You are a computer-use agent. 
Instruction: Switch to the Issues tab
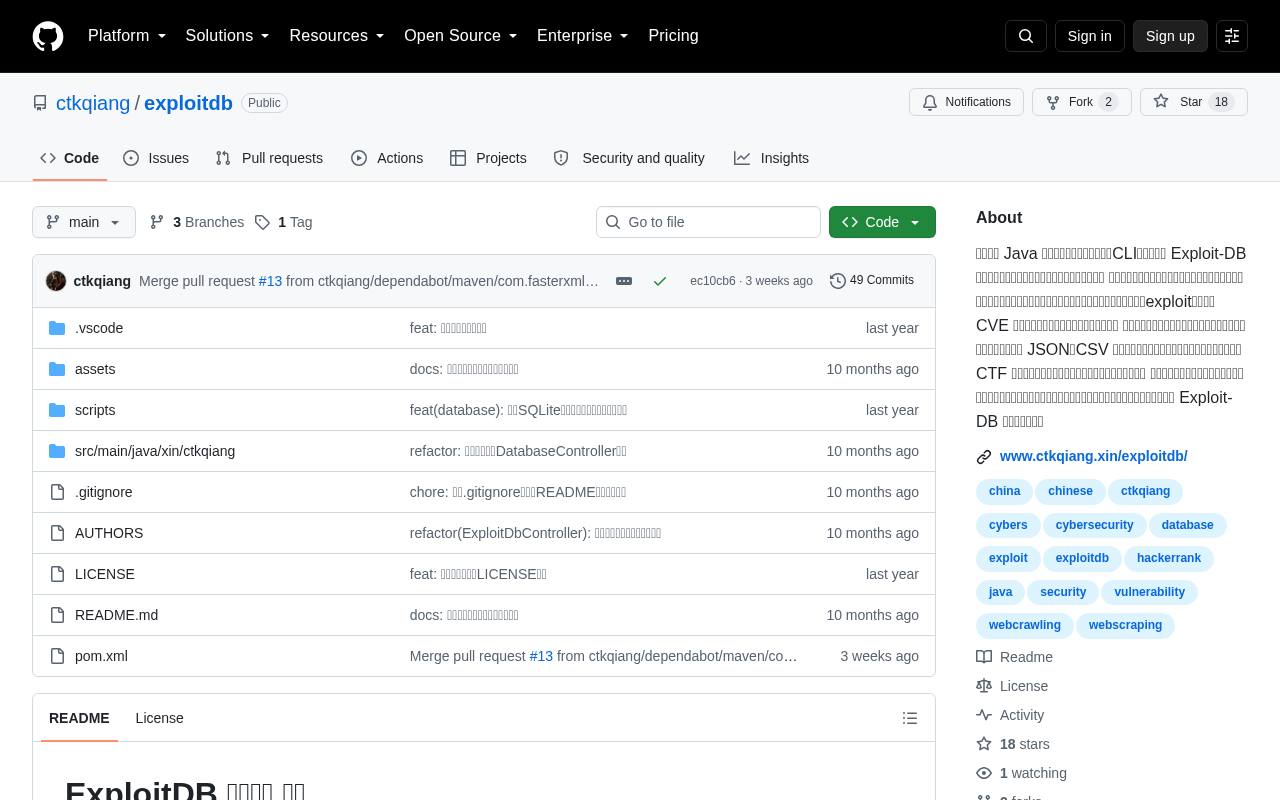(x=156, y=158)
